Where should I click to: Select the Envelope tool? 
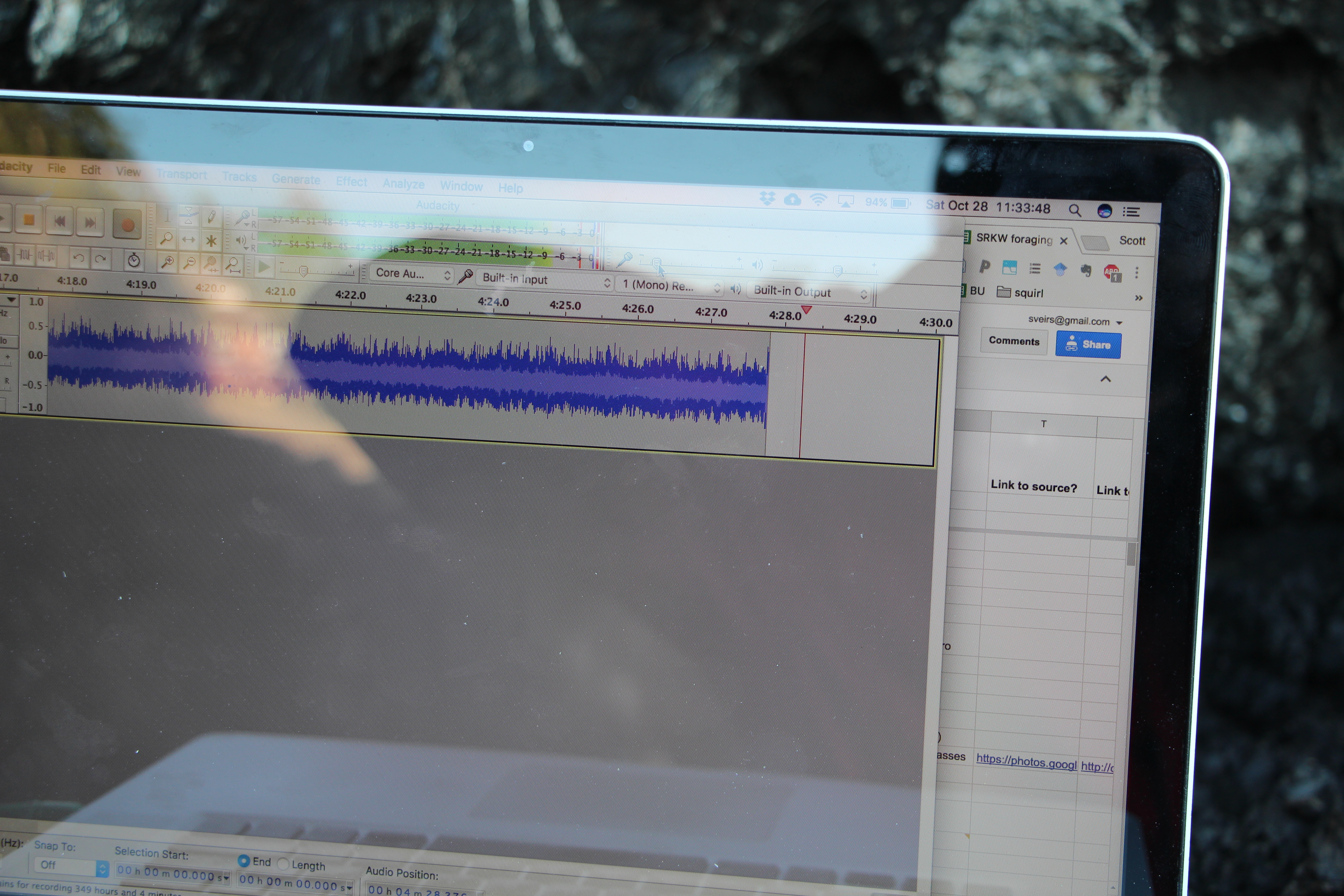click(x=189, y=215)
